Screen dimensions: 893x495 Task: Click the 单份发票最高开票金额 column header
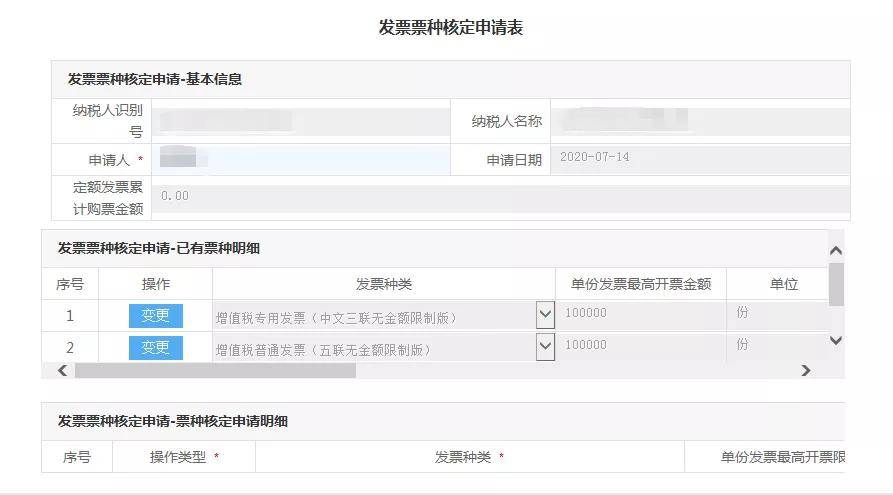pyautogui.click(x=641, y=284)
